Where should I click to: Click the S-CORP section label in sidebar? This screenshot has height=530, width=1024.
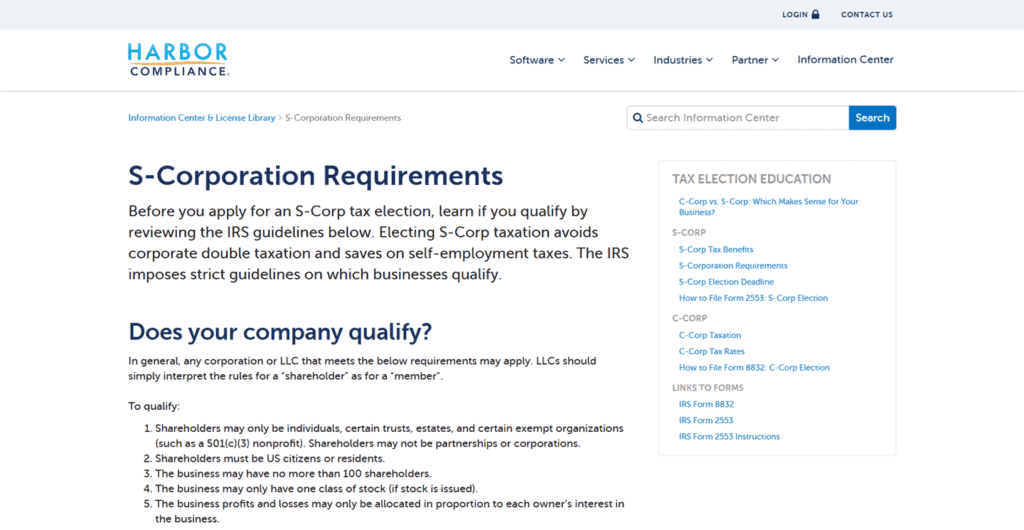click(688, 232)
